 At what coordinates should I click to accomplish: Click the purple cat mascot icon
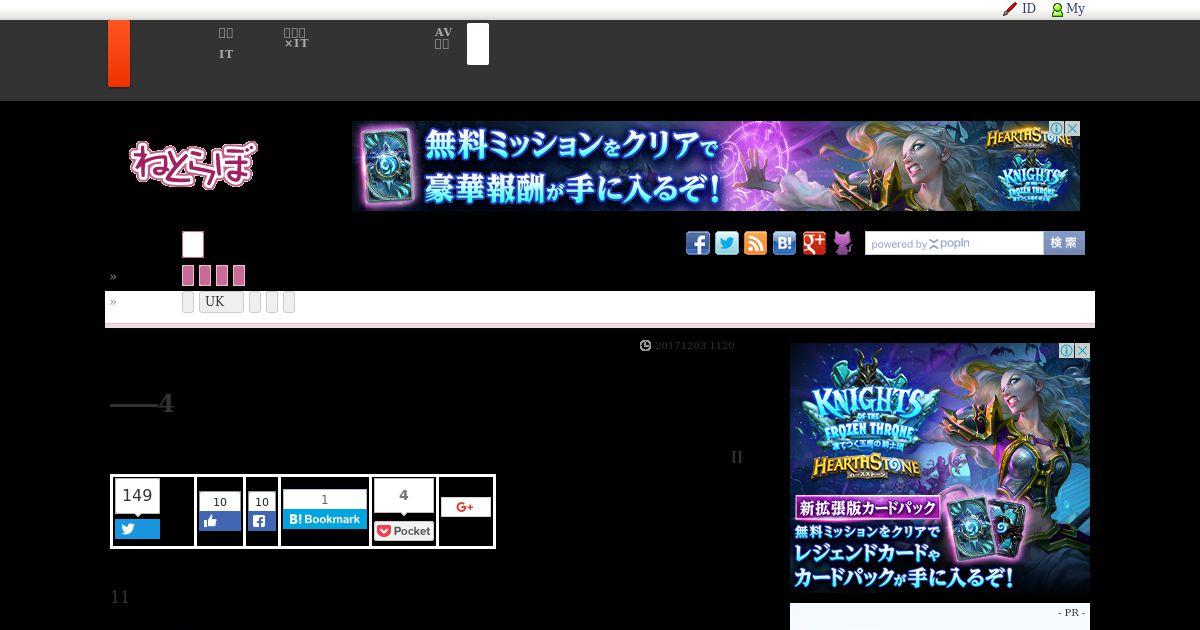pos(843,243)
